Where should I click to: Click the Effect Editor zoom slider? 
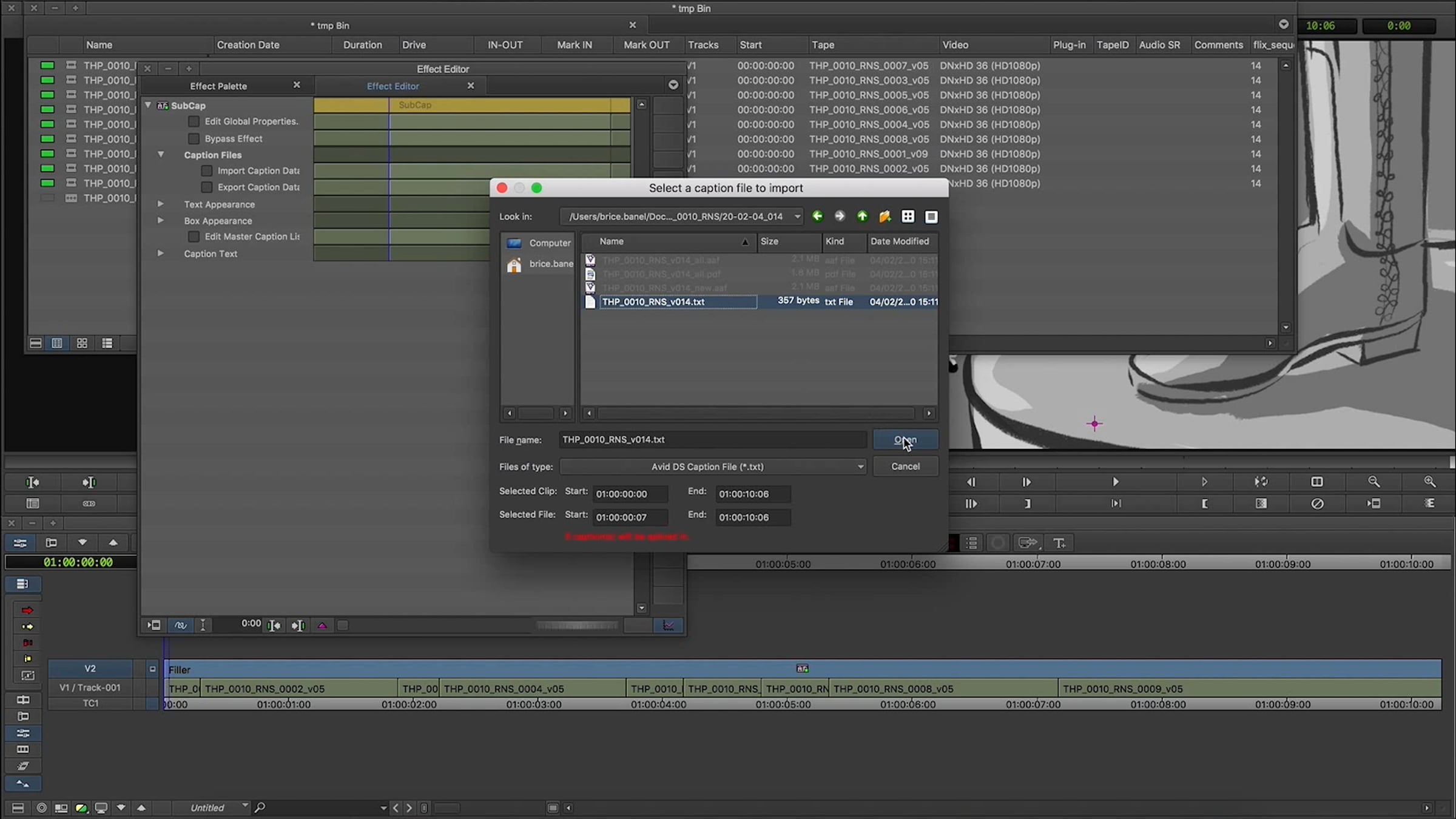(577, 625)
